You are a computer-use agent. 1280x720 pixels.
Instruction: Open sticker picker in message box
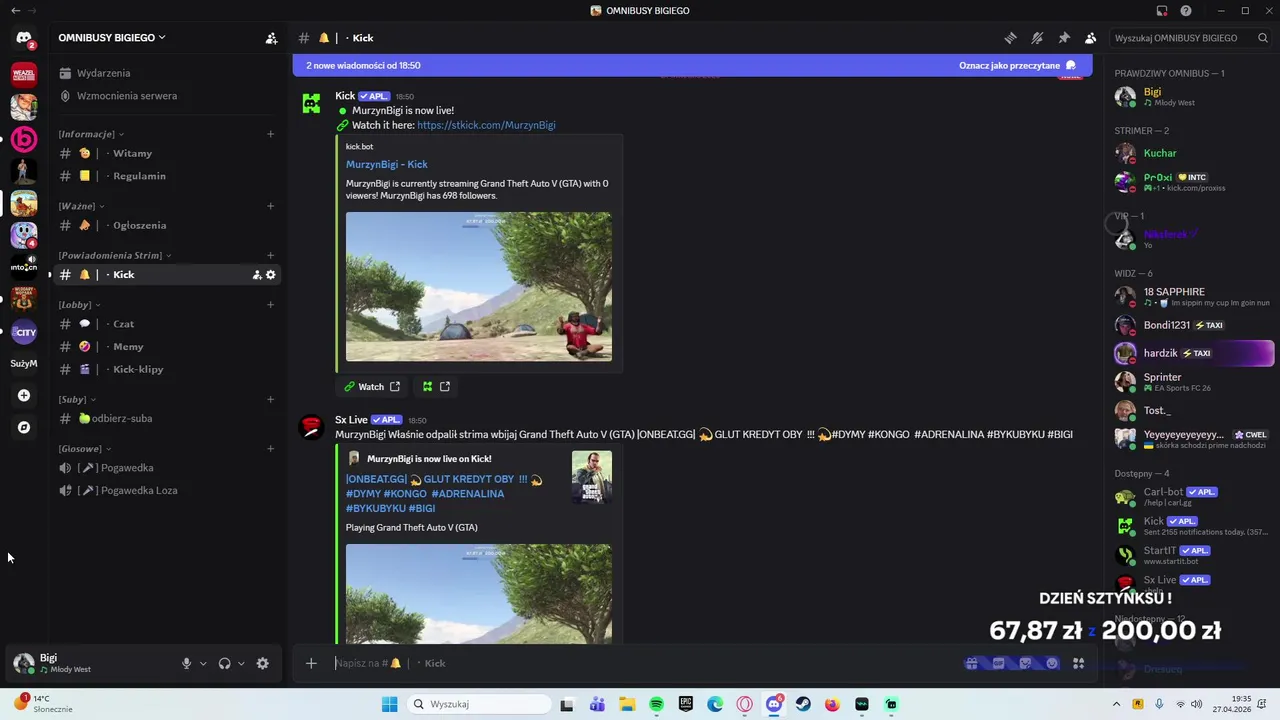(1025, 663)
